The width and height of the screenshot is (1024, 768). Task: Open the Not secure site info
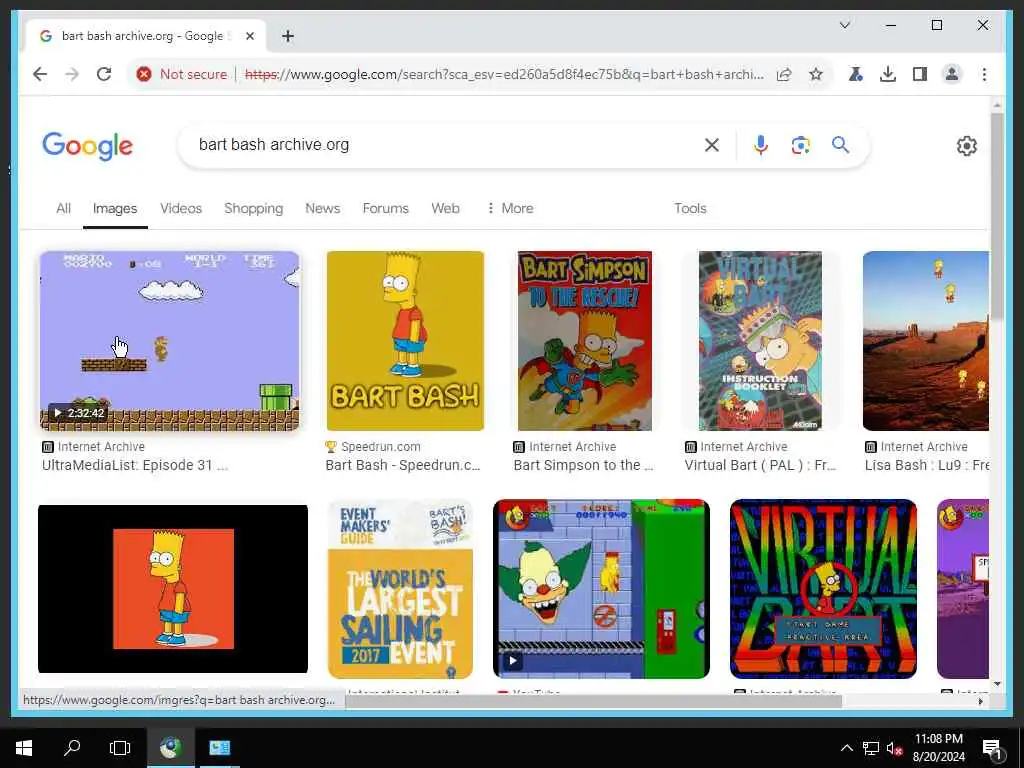click(x=182, y=74)
